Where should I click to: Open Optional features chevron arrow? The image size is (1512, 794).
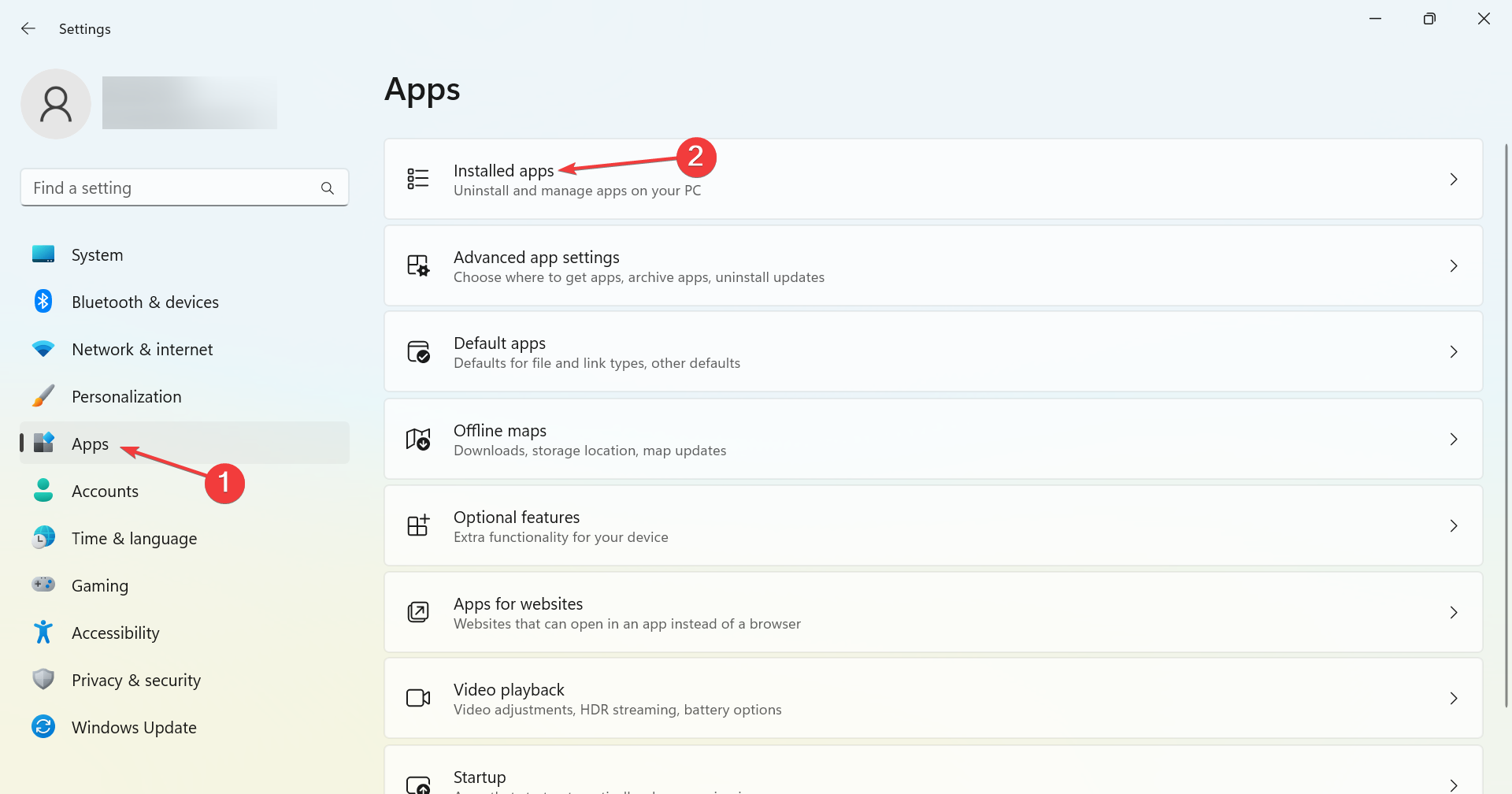1454,525
